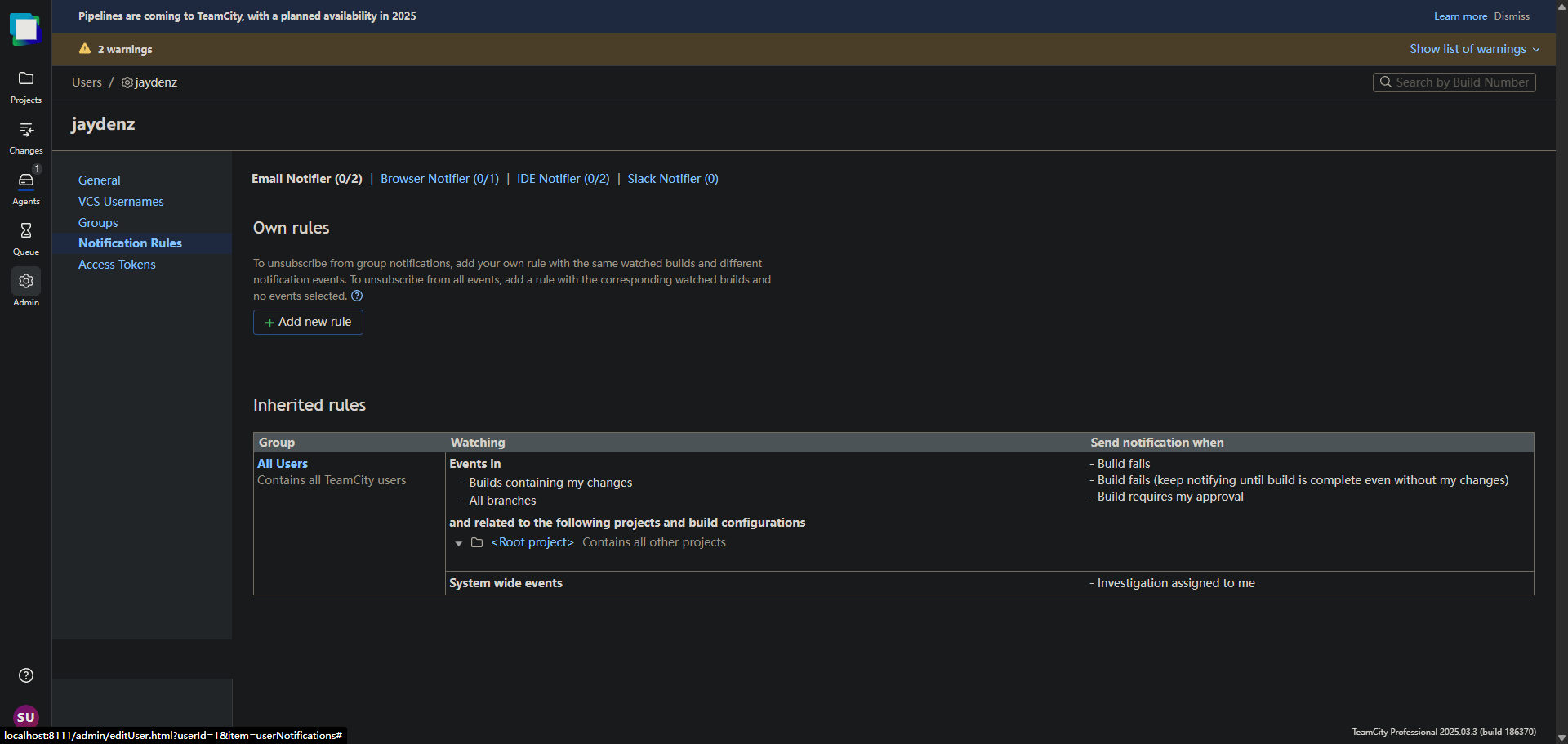The width and height of the screenshot is (1568, 744).
Task: Dismiss the Pipelines banner
Action: [1512, 16]
